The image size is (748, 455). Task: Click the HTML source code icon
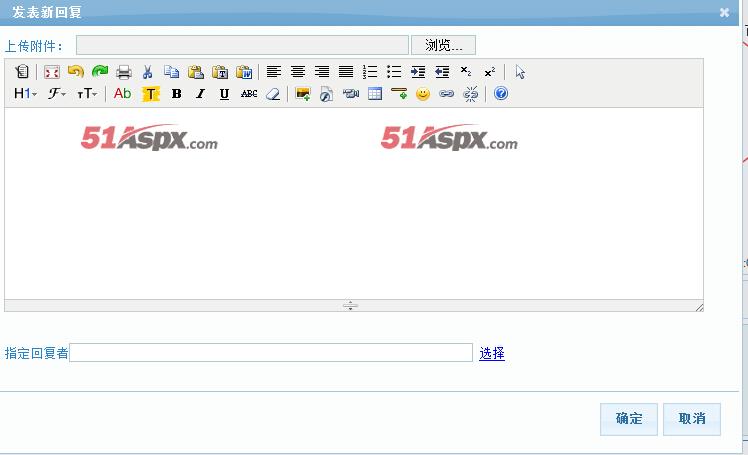click(x=22, y=72)
